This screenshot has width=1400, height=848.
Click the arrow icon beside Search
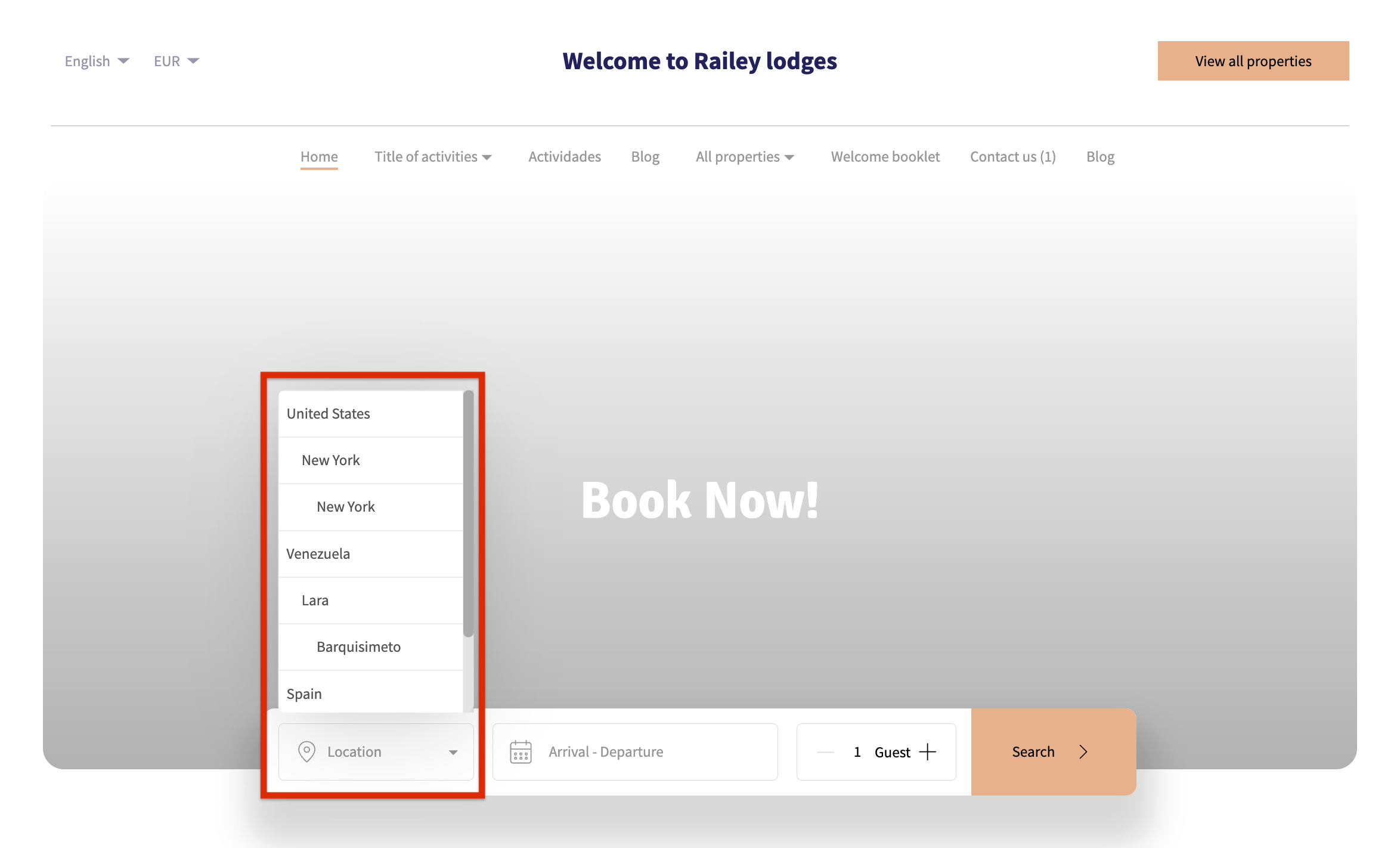pos(1083,751)
